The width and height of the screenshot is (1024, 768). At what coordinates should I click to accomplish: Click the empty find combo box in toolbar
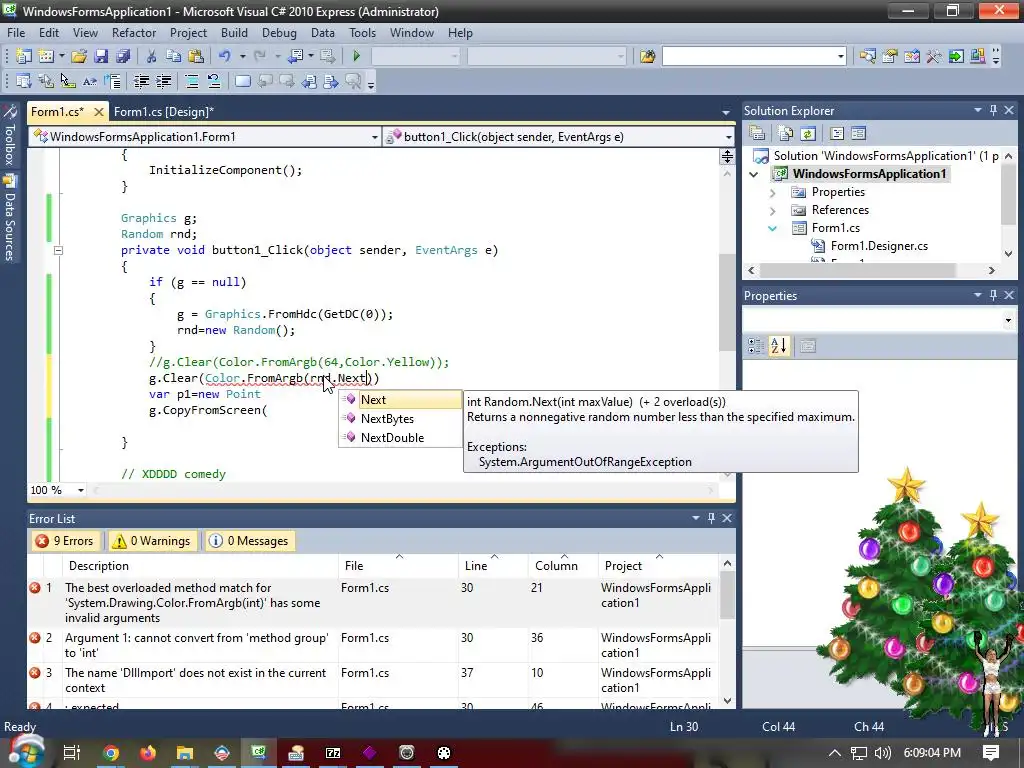pos(754,56)
